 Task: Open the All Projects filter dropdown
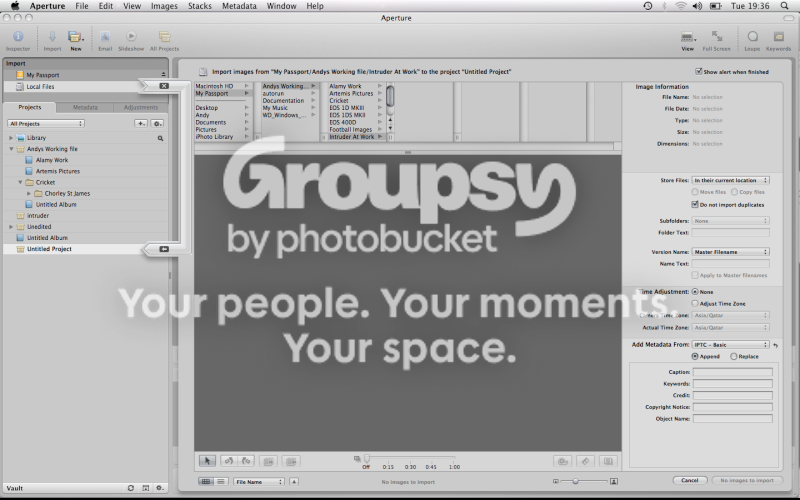coord(45,123)
